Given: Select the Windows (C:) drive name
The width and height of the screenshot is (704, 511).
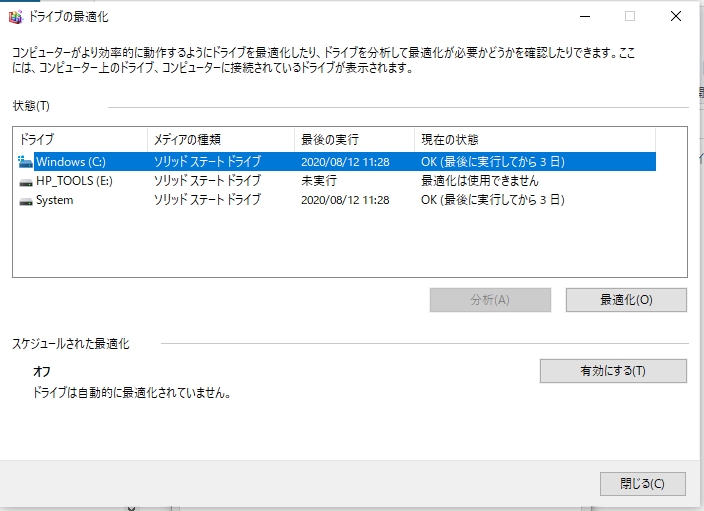Looking at the screenshot, I should [x=71, y=162].
